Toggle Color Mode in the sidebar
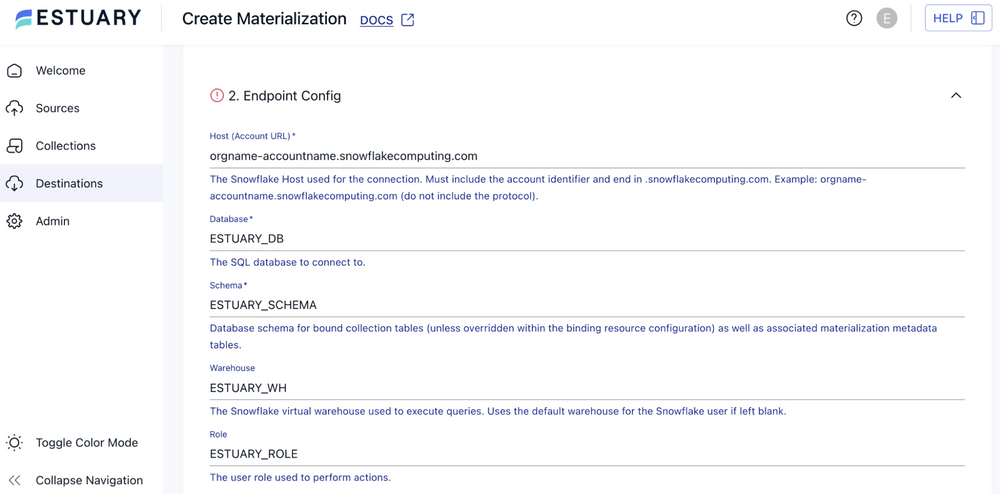This screenshot has height=494, width=1000. (x=15, y=443)
